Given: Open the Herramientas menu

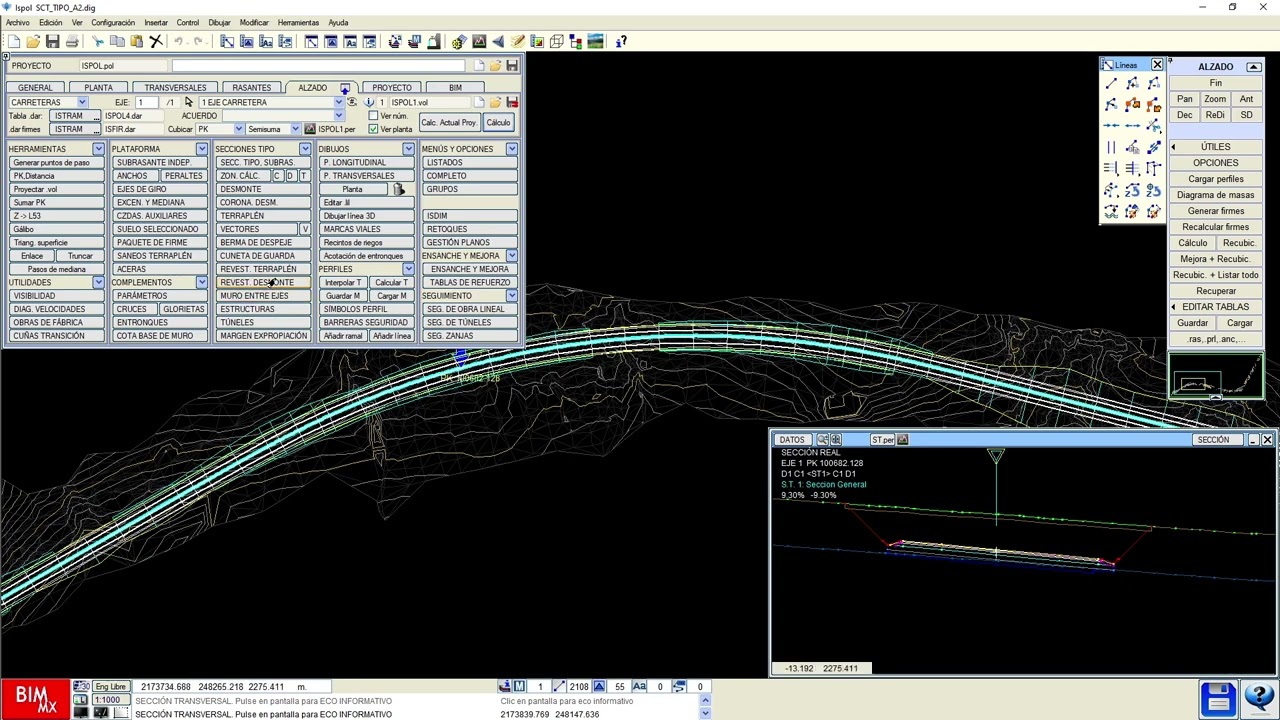Looking at the screenshot, I should (x=298, y=22).
